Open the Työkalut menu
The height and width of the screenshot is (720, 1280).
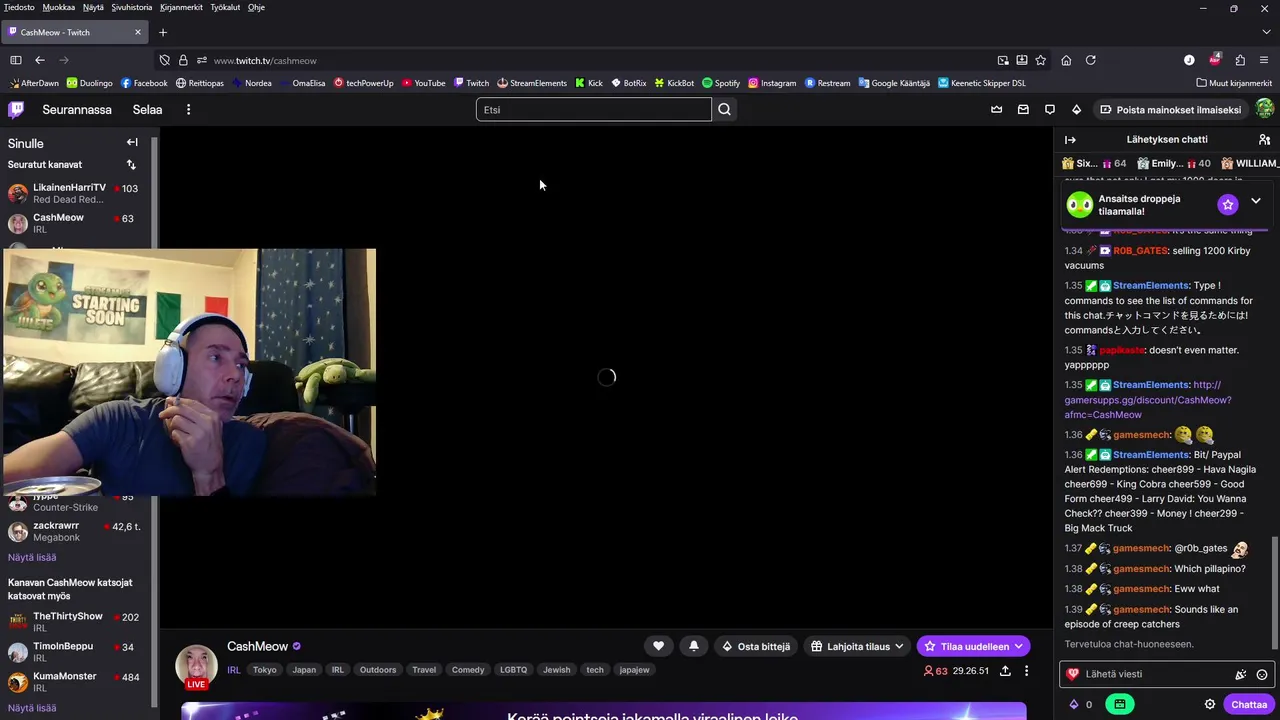click(225, 7)
